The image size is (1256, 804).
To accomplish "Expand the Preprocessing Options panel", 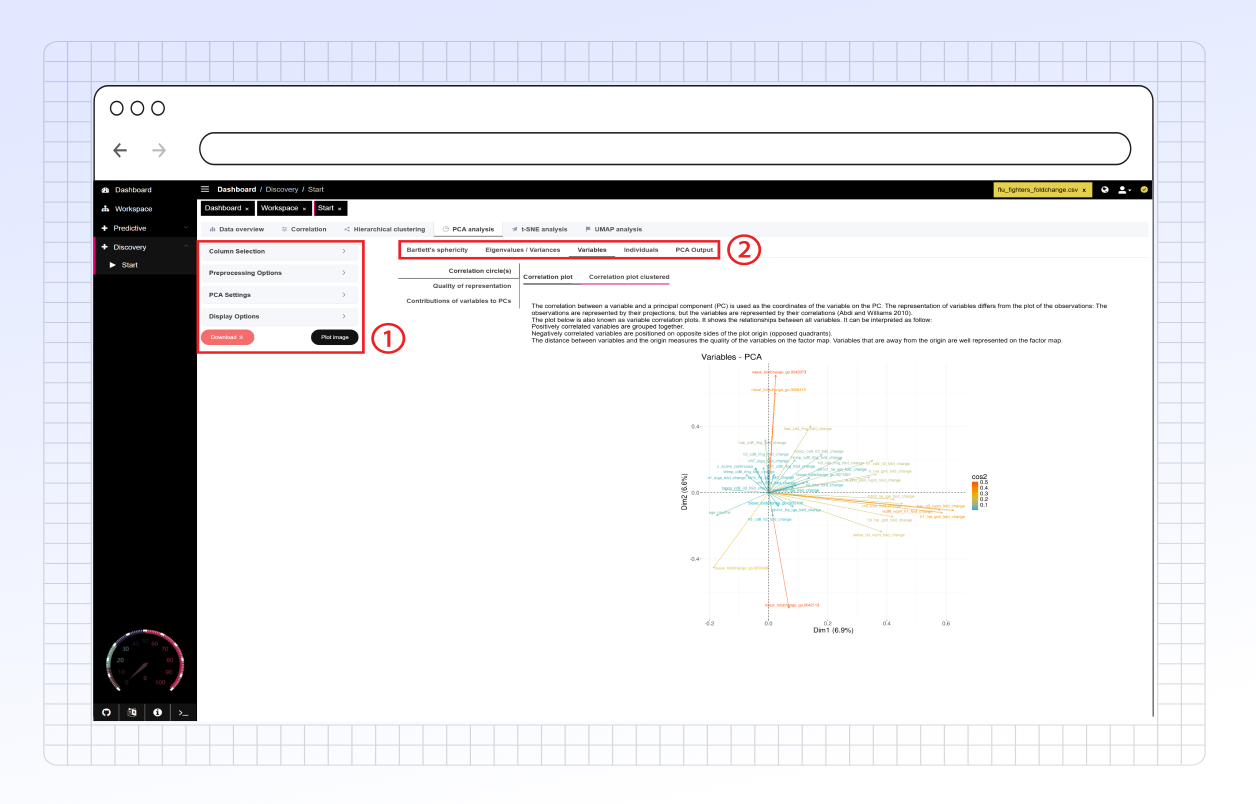I will point(279,273).
